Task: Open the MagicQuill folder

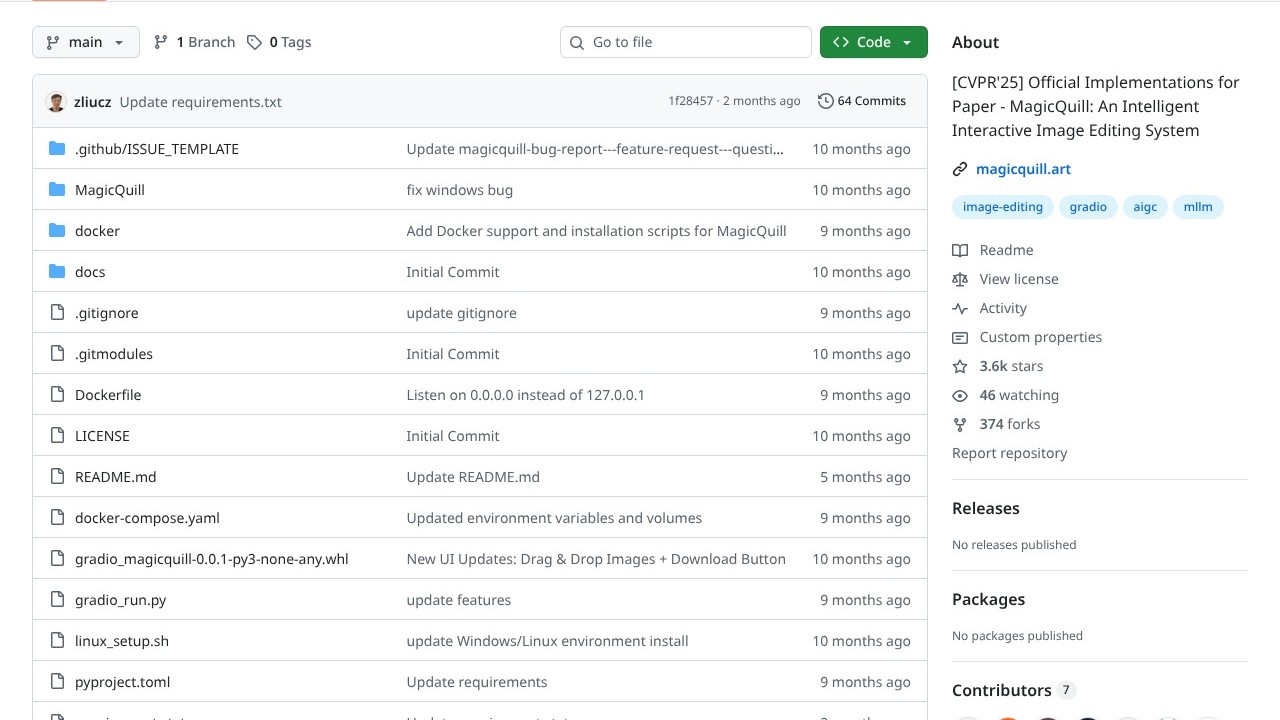Action: pos(110,190)
